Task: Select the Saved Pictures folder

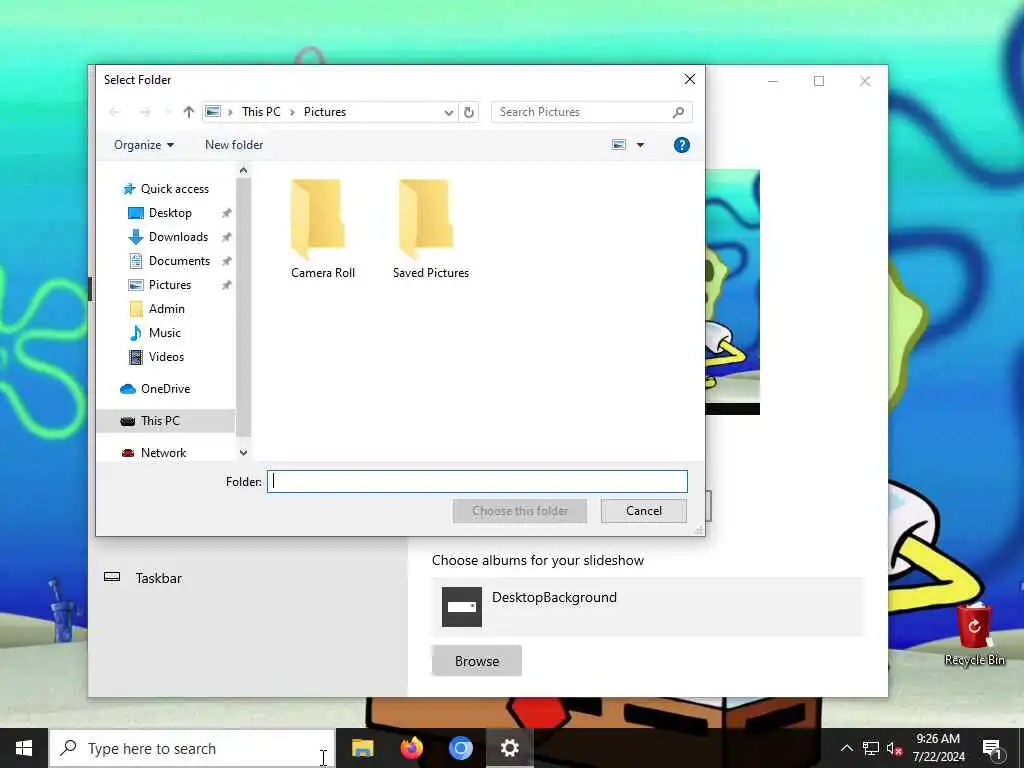Action: [x=430, y=229]
